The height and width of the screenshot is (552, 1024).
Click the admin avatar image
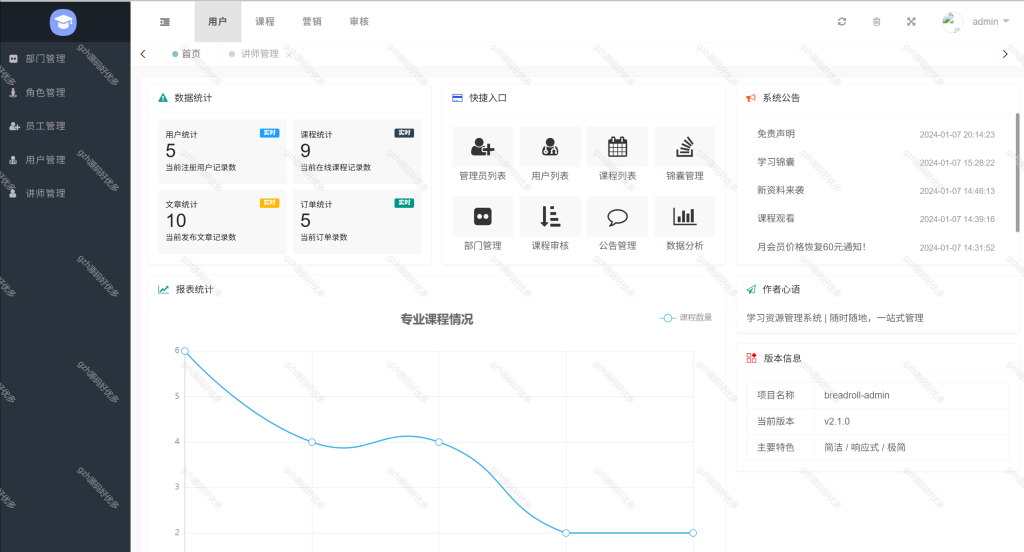coord(952,22)
